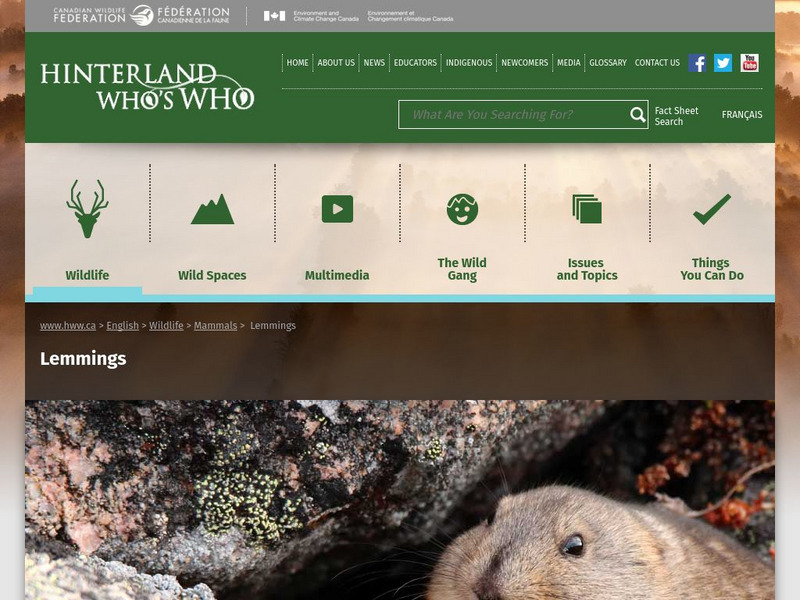This screenshot has height=600, width=800.
Task: Click the Mammals breadcrumb link
Action: [215, 326]
